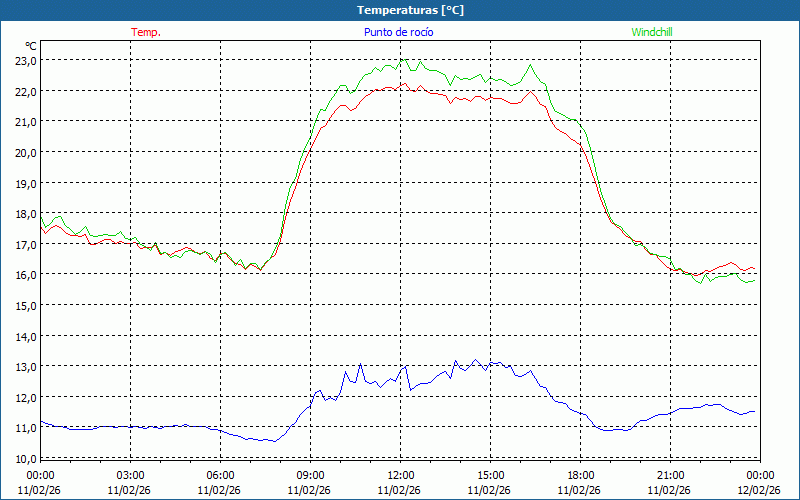Click the "Temperaturas [°C]" chart title
This screenshot has width=800, height=500.
click(x=410, y=10)
